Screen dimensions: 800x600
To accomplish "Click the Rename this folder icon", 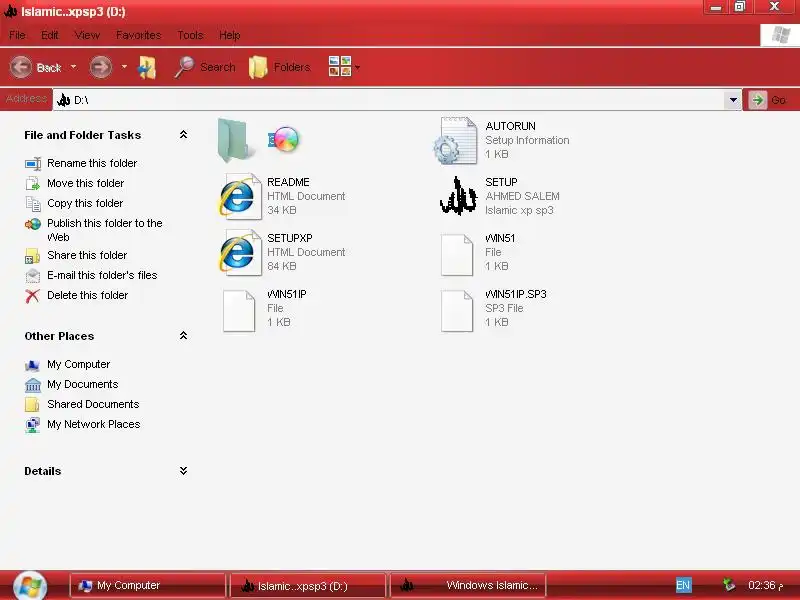I will coord(33,164).
